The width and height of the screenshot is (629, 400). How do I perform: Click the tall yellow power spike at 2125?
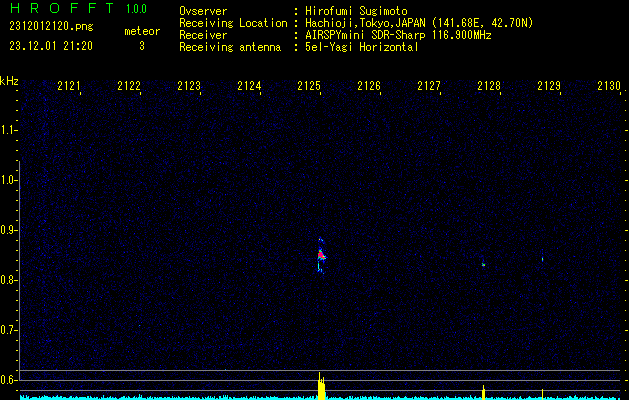tap(321, 386)
